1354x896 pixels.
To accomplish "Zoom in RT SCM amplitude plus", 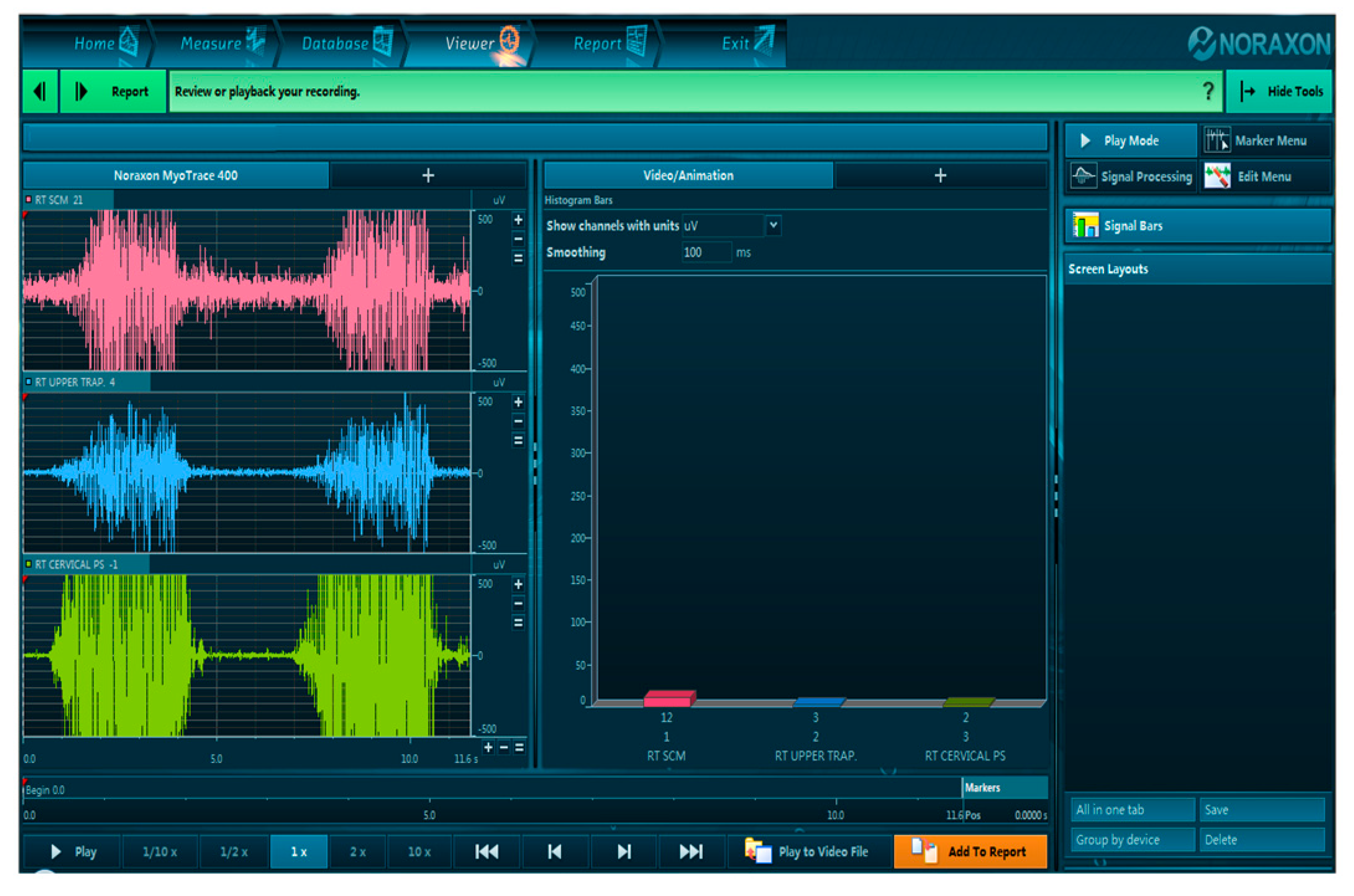I will click(x=518, y=220).
